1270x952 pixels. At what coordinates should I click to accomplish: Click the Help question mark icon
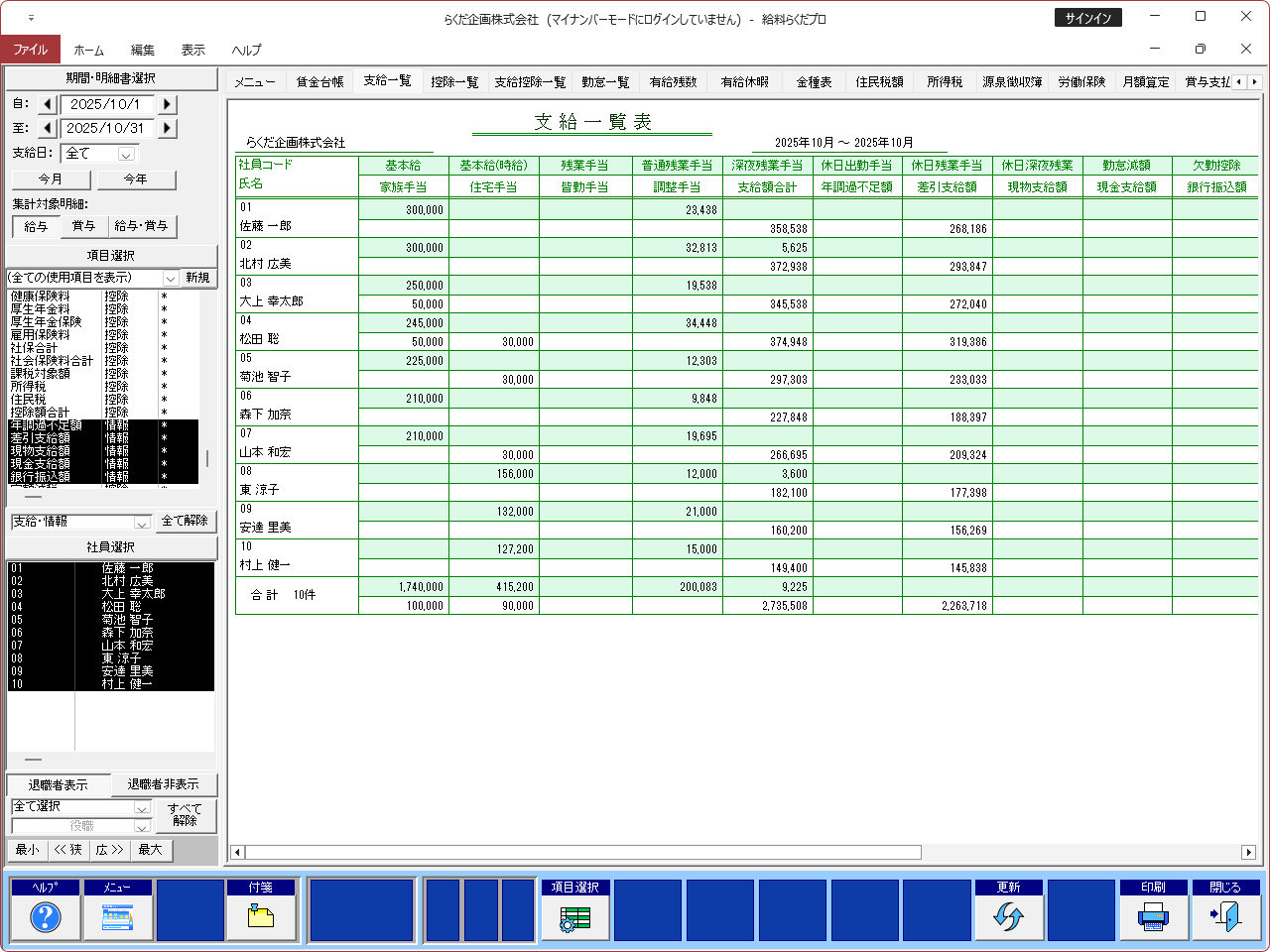coord(46,917)
